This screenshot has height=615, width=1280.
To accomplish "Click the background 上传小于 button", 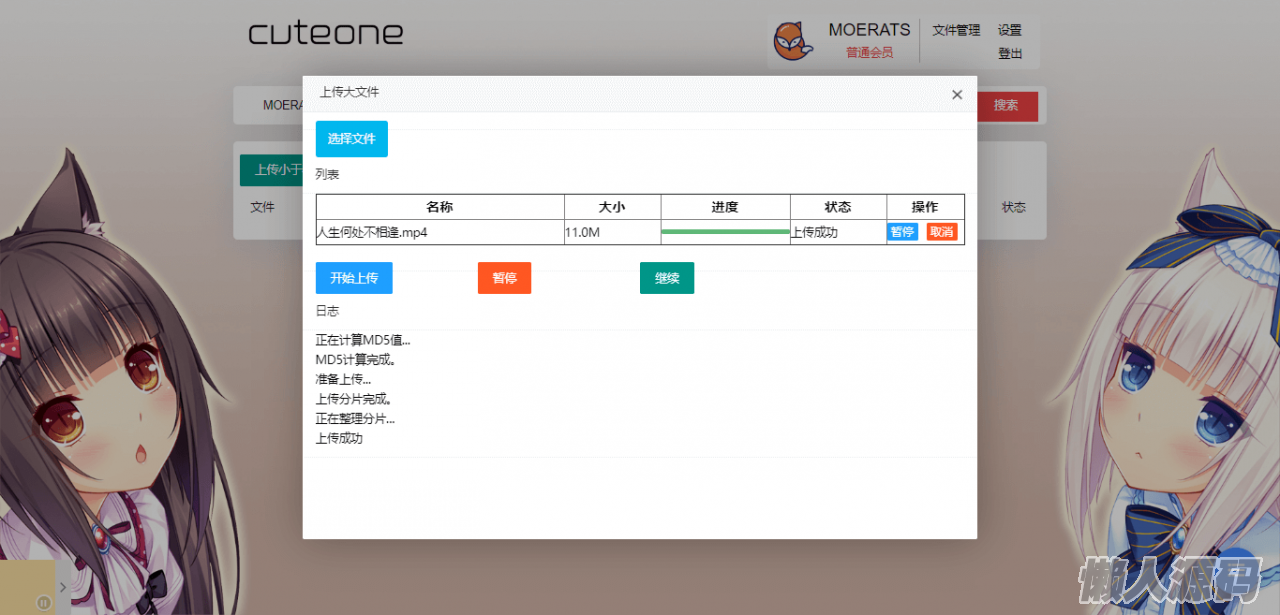I will click(x=271, y=170).
